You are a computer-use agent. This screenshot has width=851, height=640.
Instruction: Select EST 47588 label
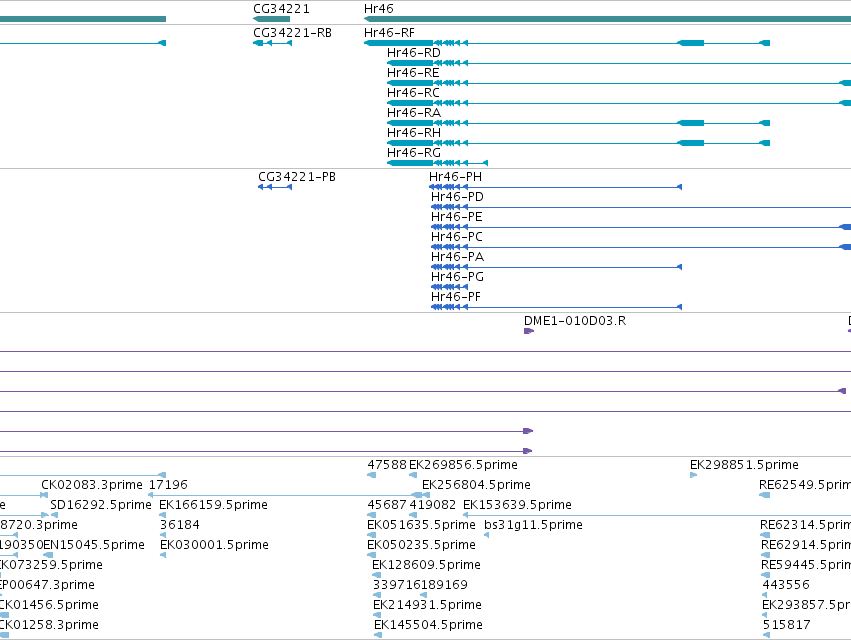pyautogui.click(x=387, y=465)
